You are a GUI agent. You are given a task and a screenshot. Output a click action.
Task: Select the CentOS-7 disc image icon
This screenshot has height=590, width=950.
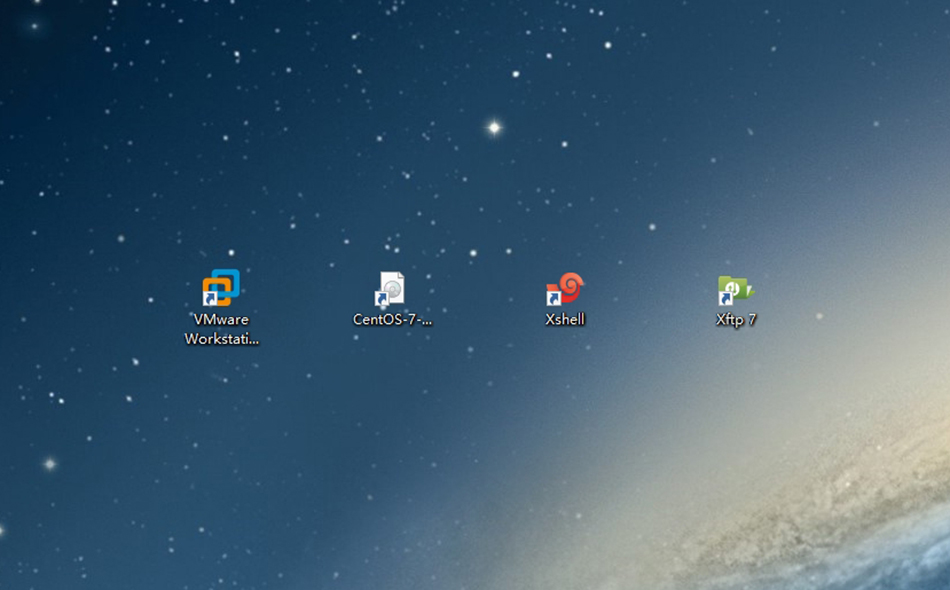[392, 288]
